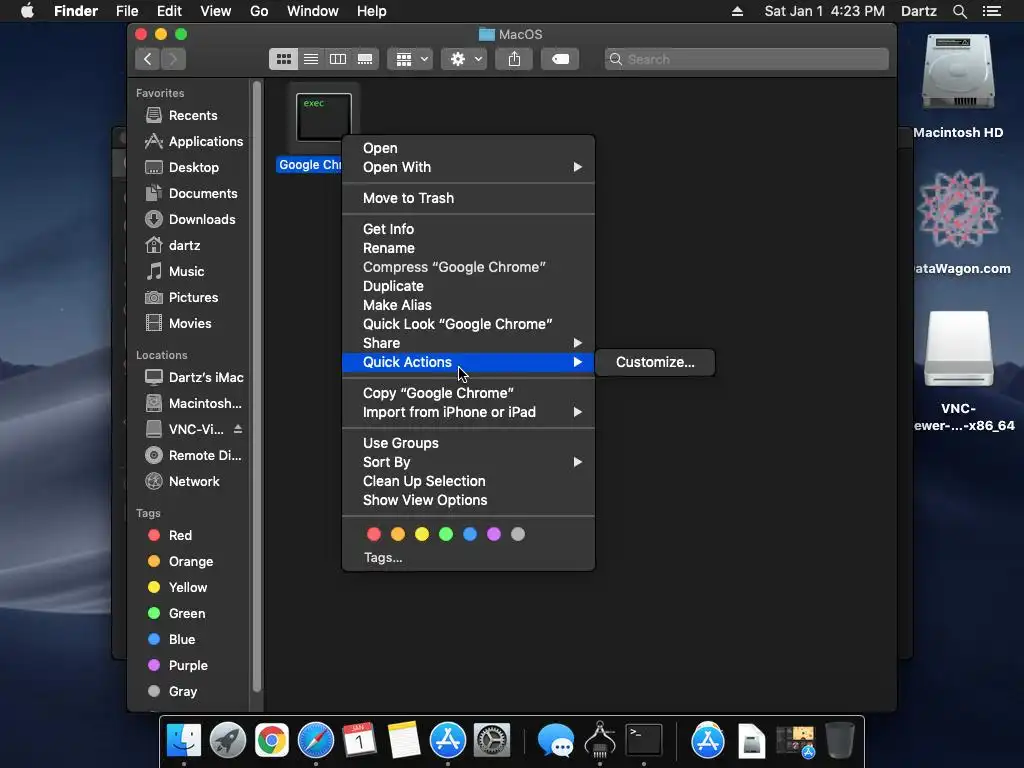
Task: Choose Move to Trash
Action: (468, 198)
